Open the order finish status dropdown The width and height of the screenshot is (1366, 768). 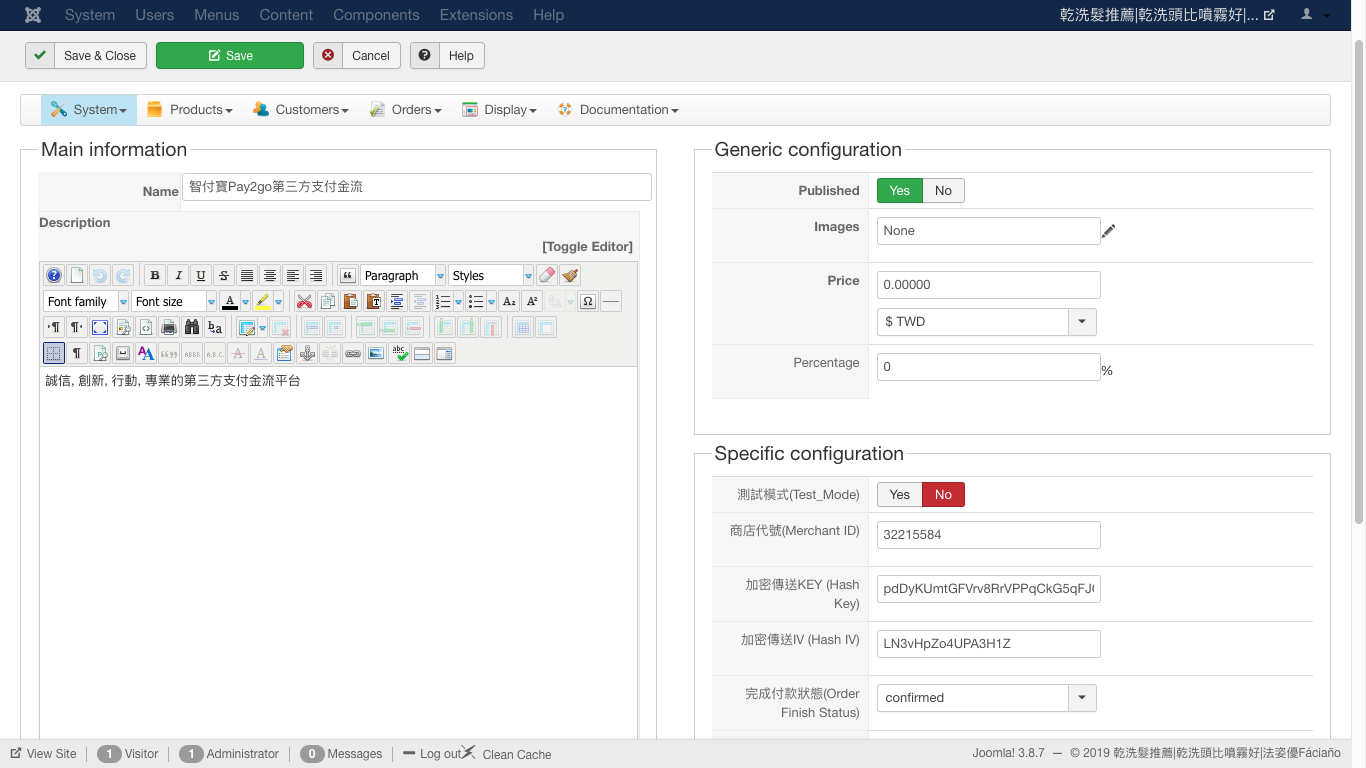click(1082, 698)
